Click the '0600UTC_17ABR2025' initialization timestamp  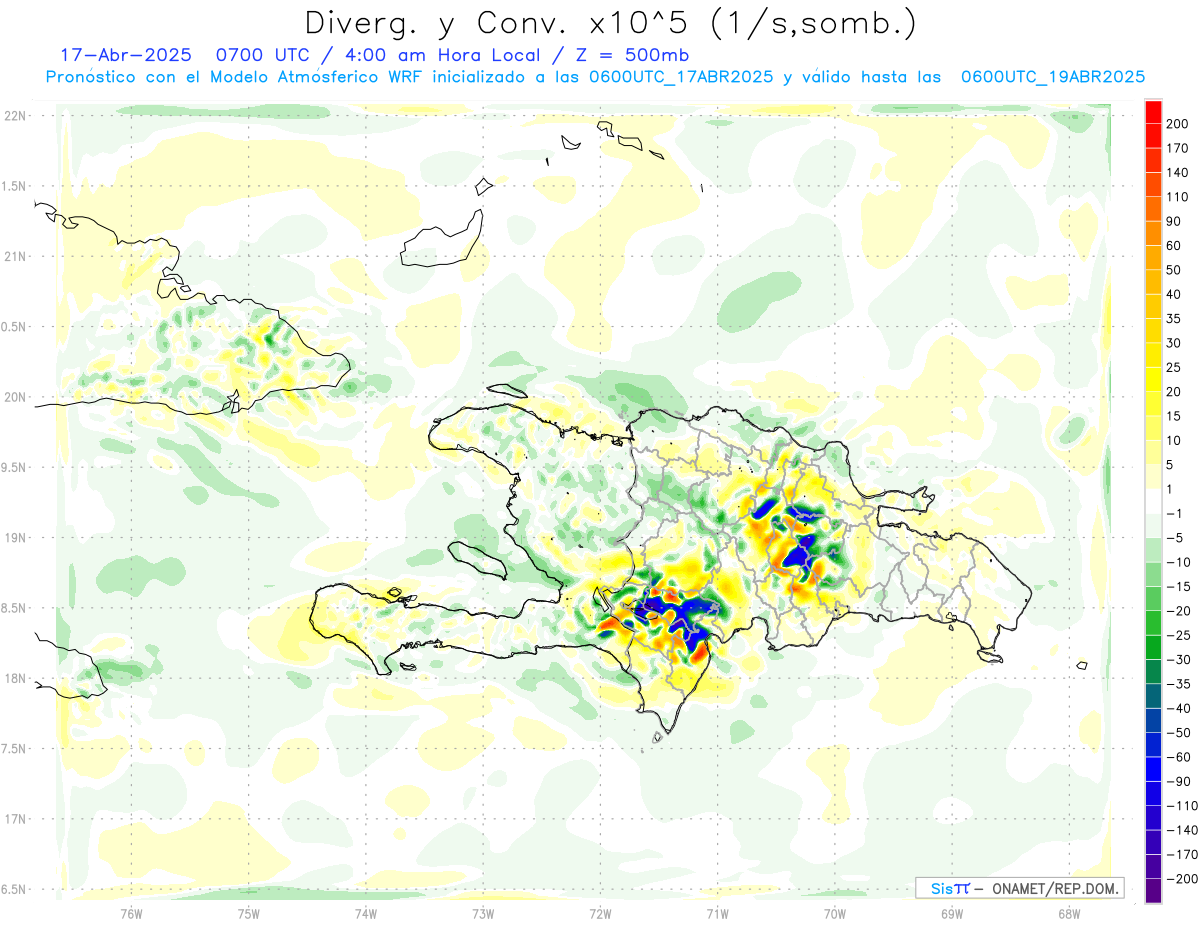point(680,77)
